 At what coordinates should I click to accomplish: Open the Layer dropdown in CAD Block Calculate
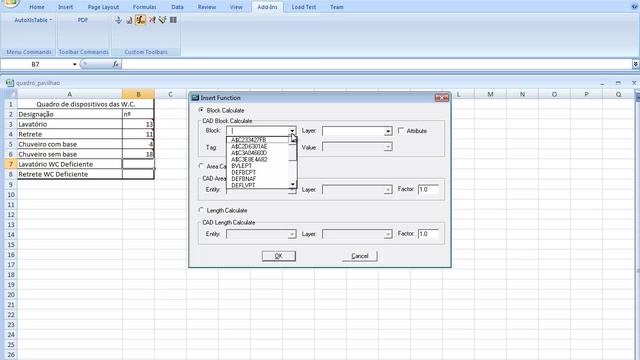click(x=388, y=131)
